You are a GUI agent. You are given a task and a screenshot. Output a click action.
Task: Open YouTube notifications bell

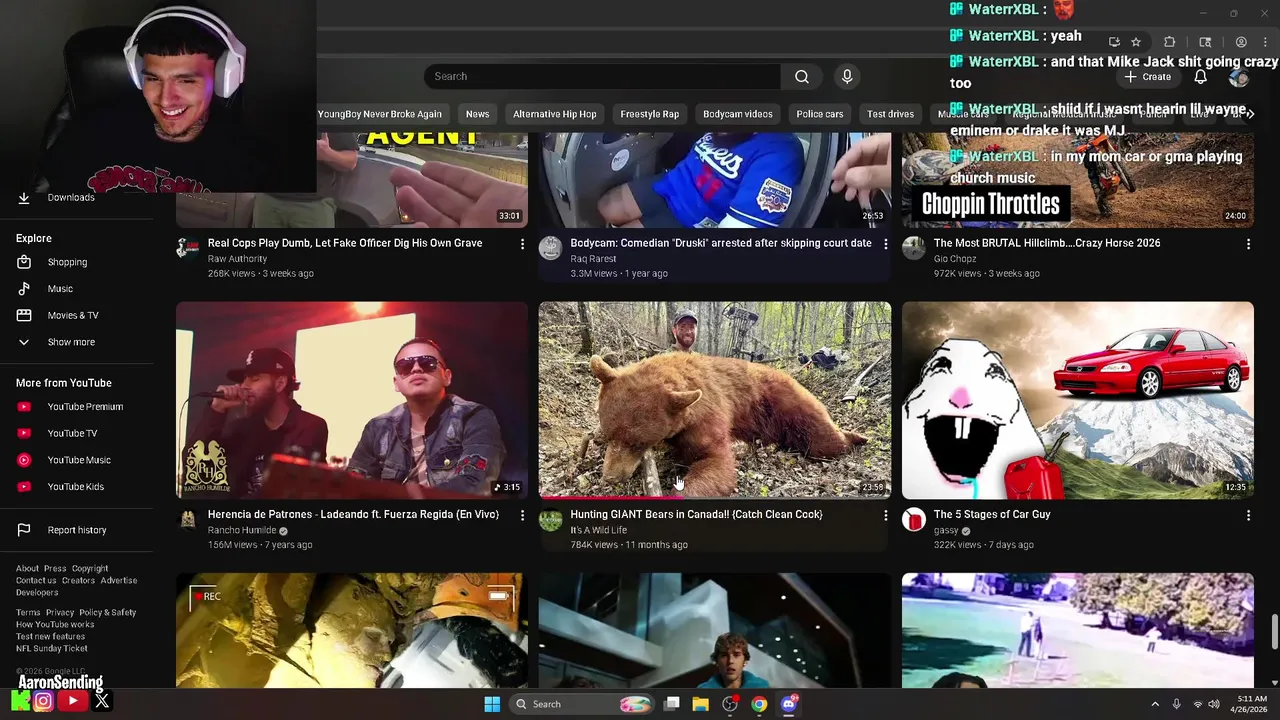1200,77
